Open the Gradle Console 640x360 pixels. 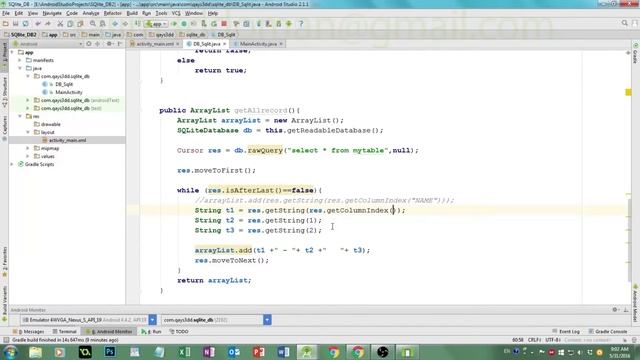608,331
